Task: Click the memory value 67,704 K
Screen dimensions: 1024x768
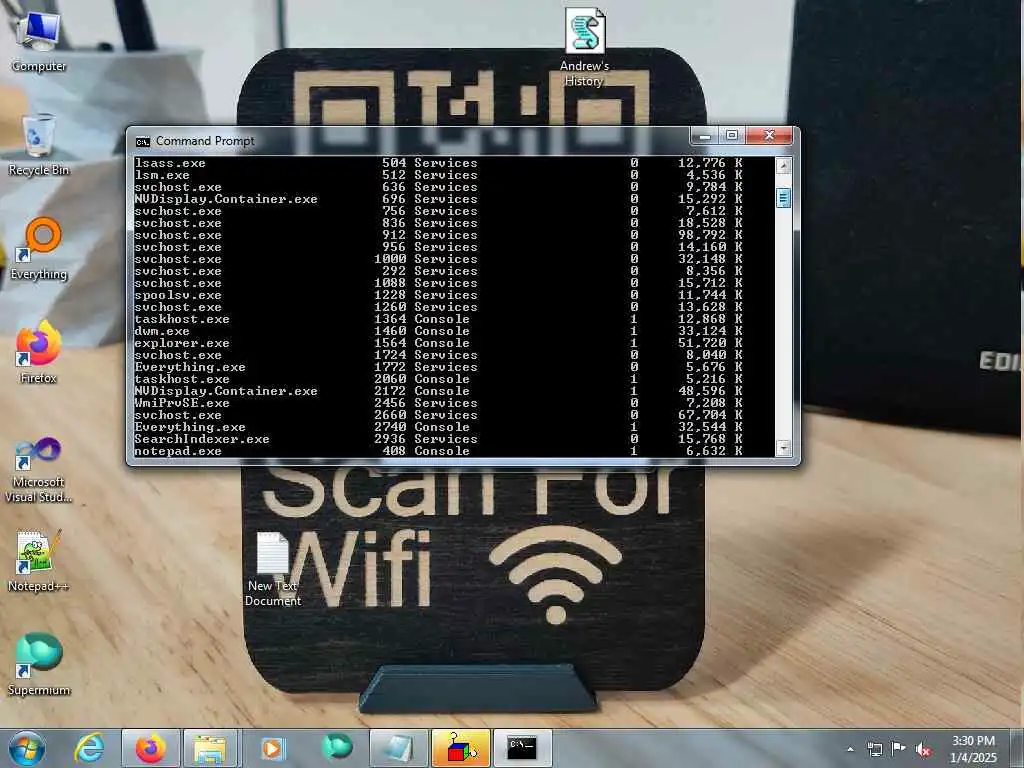Action: (x=710, y=415)
